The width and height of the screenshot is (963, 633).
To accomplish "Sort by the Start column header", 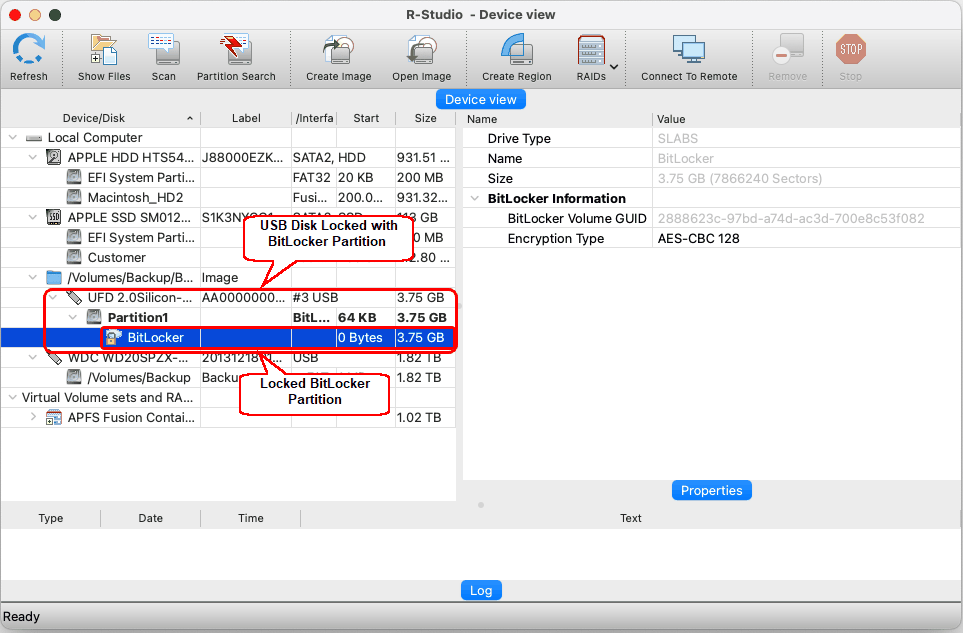I will coord(366,118).
